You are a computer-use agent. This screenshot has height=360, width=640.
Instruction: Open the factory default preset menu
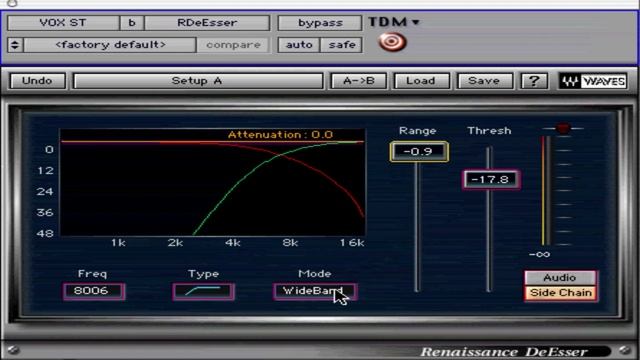110,44
